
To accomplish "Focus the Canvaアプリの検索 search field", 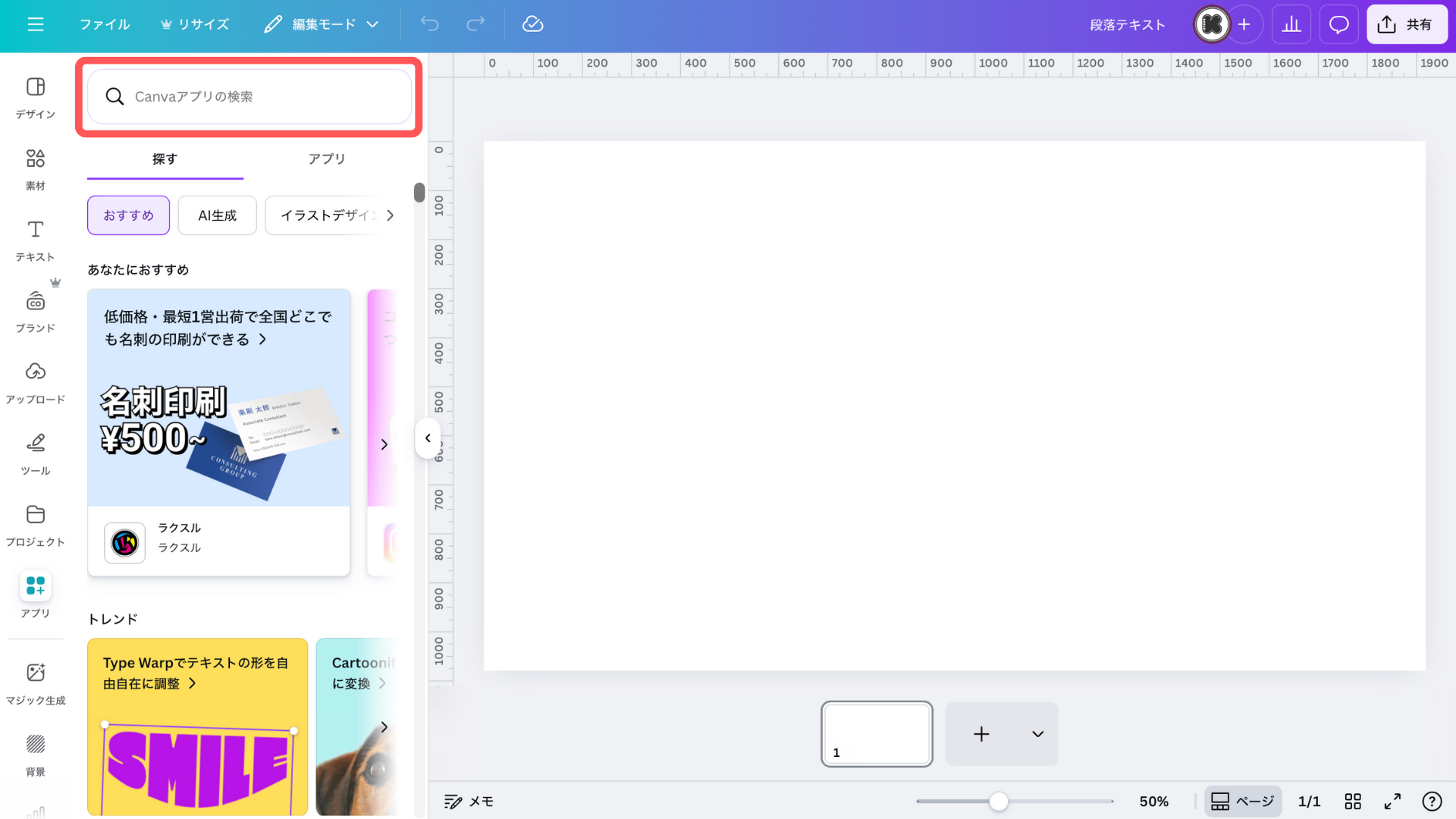I will pyautogui.click(x=249, y=96).
